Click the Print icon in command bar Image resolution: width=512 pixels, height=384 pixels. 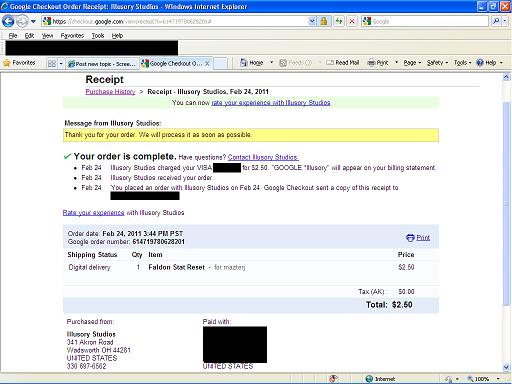coord(378,63)
